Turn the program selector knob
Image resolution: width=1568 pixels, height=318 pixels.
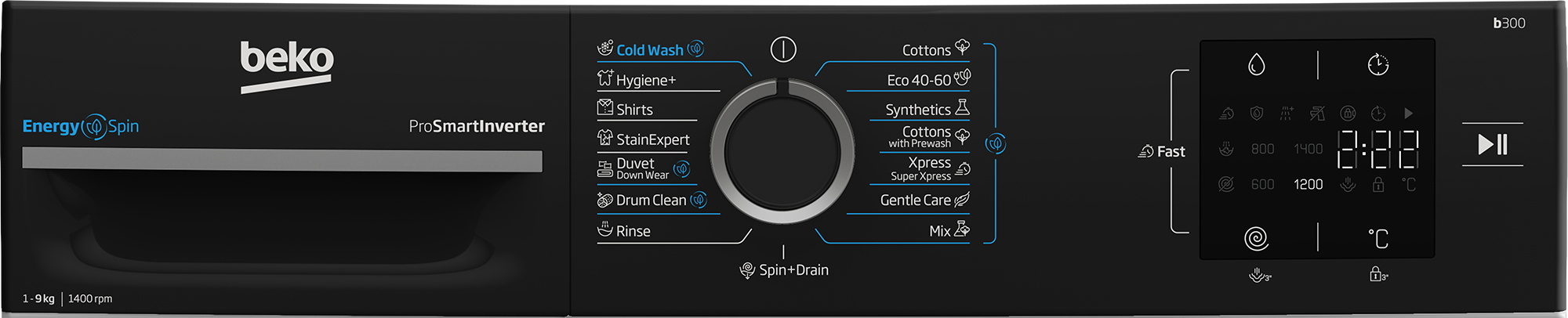tap(782, 150)
